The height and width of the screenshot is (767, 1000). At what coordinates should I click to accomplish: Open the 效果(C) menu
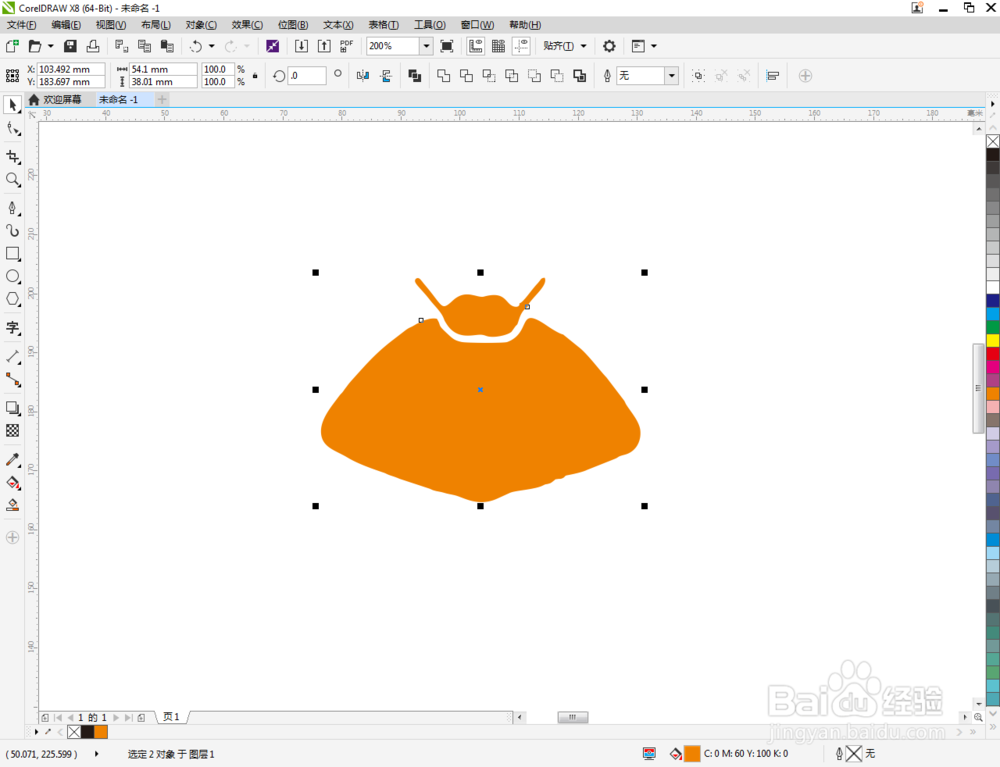247,25
